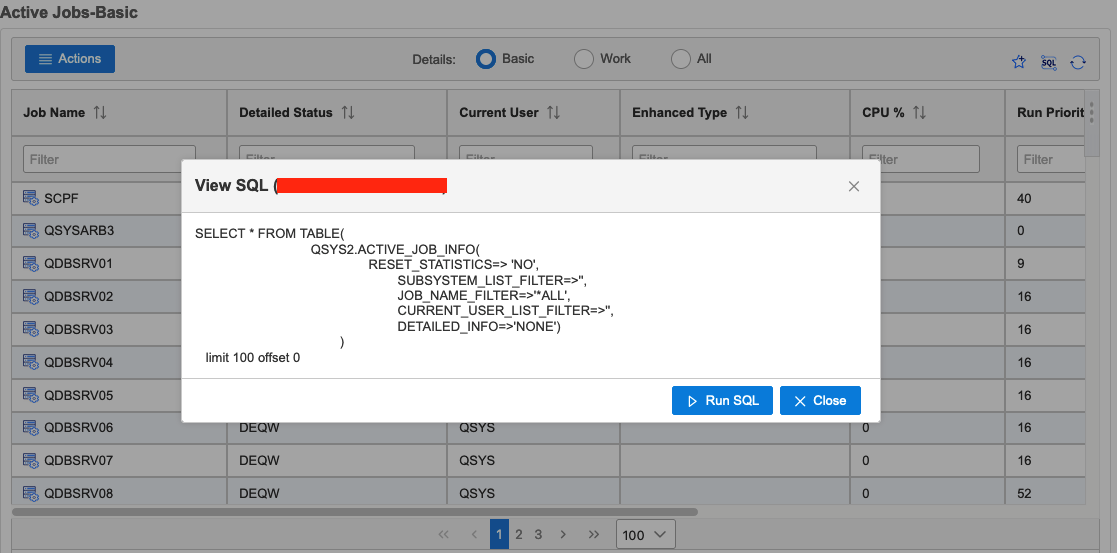1117x553 pixels.
Task: Close the View SQL dialog with X
Action: (x=853, y=186)
